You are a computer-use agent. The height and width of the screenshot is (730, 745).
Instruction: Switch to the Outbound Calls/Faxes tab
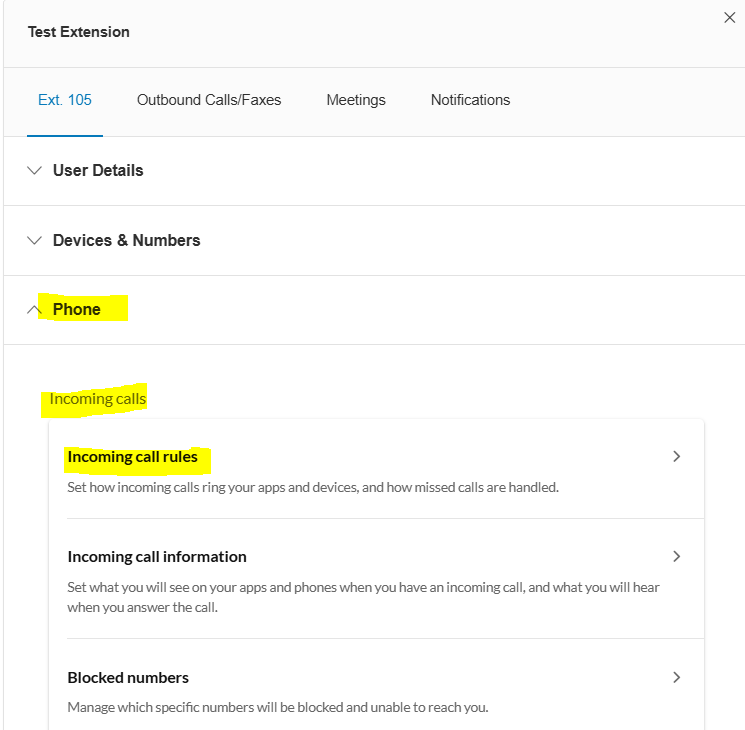[209, 100]
